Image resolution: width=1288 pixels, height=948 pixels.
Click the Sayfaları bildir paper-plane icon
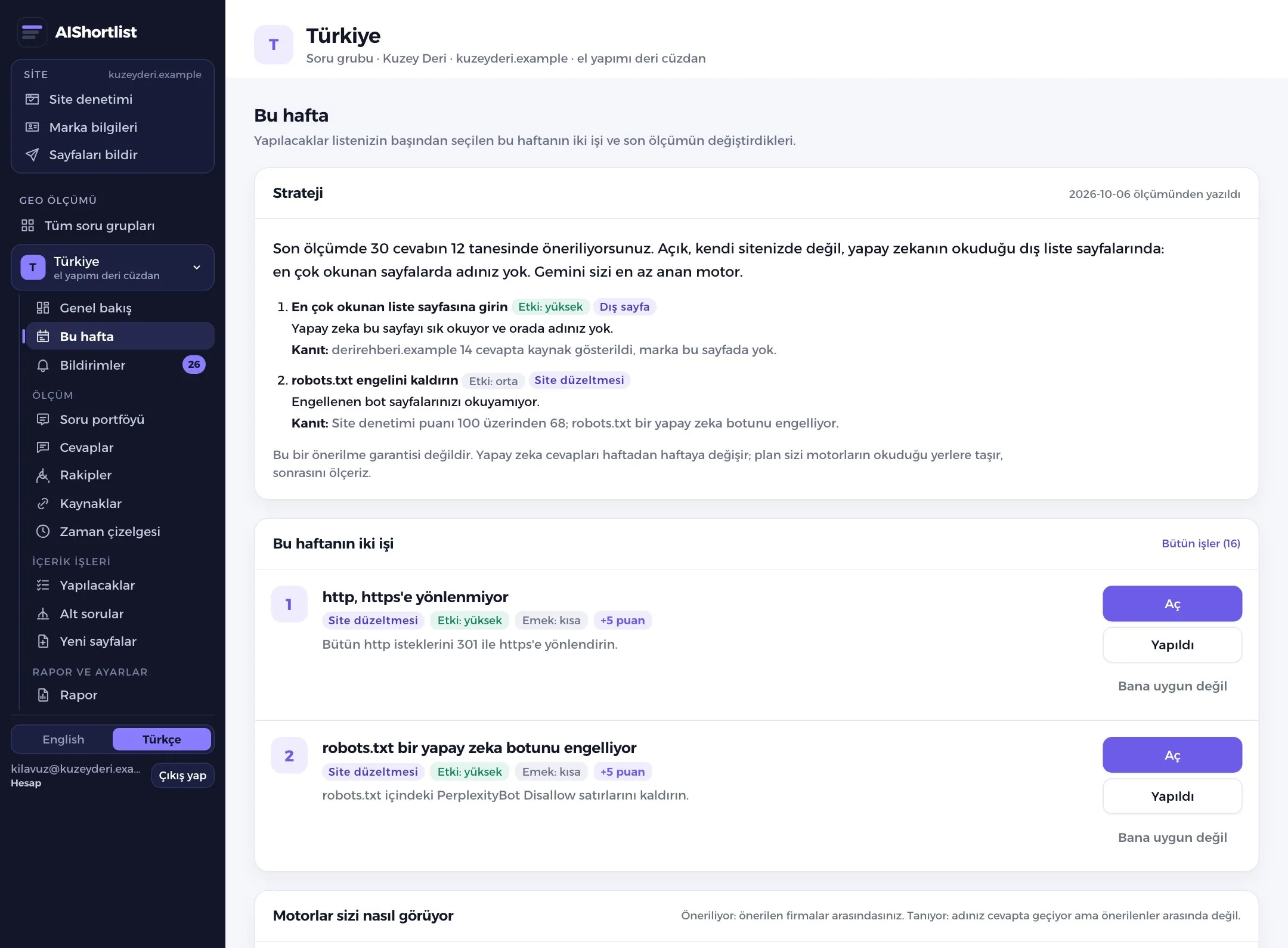(32, 155)
